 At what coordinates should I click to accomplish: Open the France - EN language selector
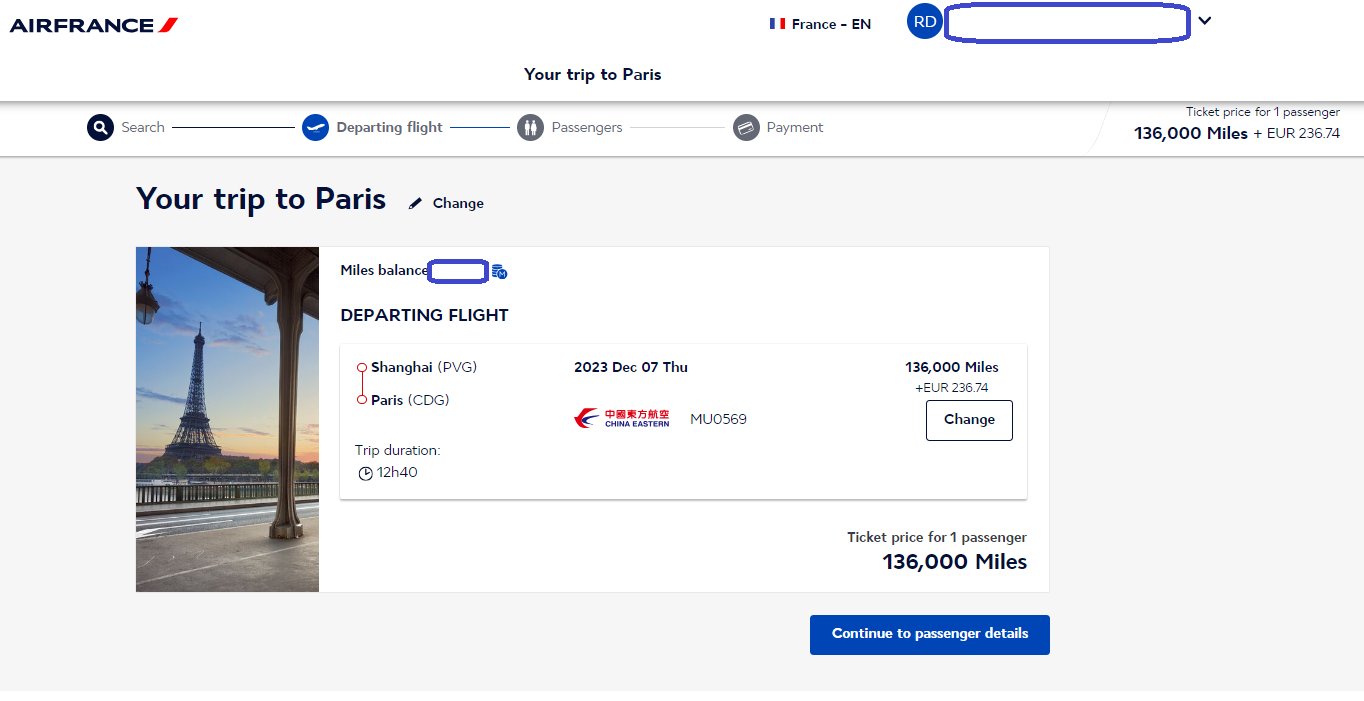tap(820, 24)
